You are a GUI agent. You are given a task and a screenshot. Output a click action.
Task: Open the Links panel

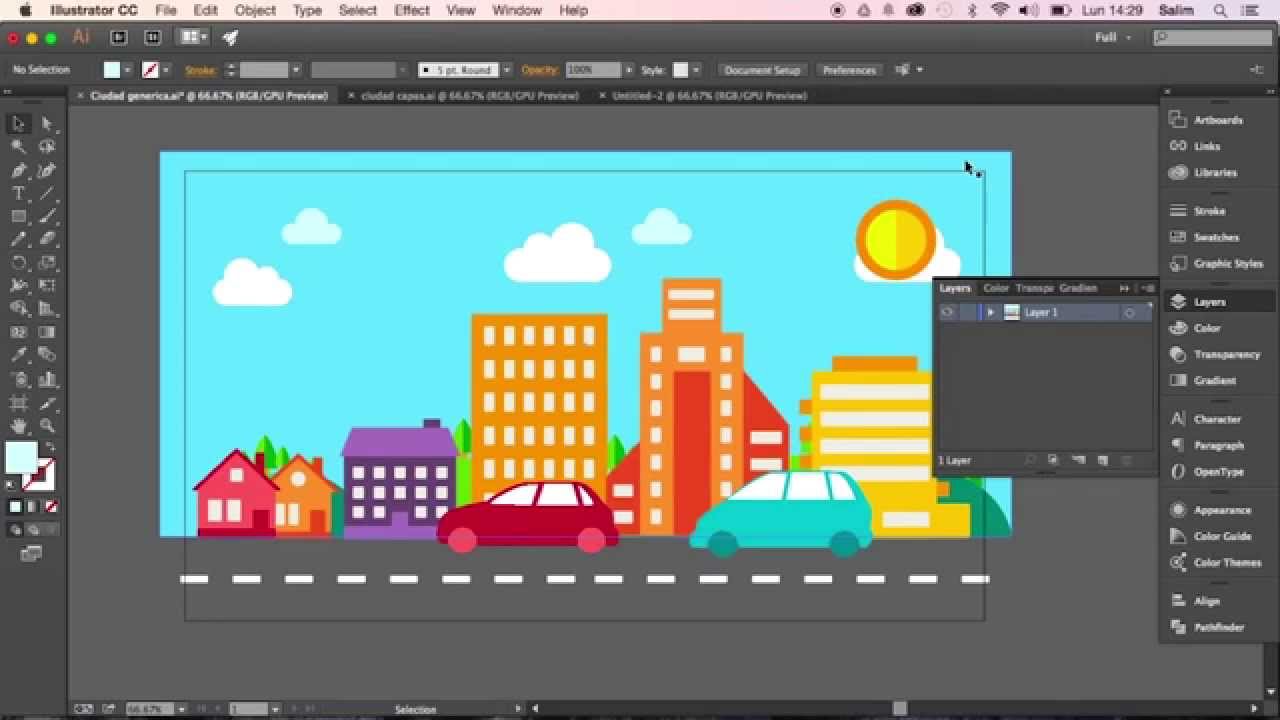coord(1195,146)
